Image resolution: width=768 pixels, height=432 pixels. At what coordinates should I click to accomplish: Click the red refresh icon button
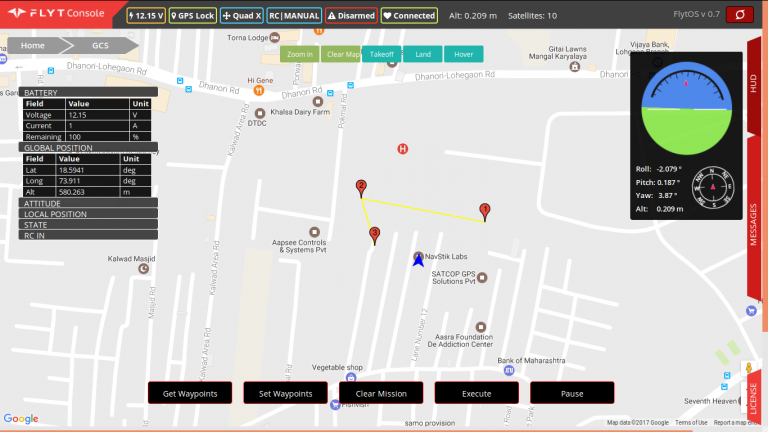click(x=740, y=15)
